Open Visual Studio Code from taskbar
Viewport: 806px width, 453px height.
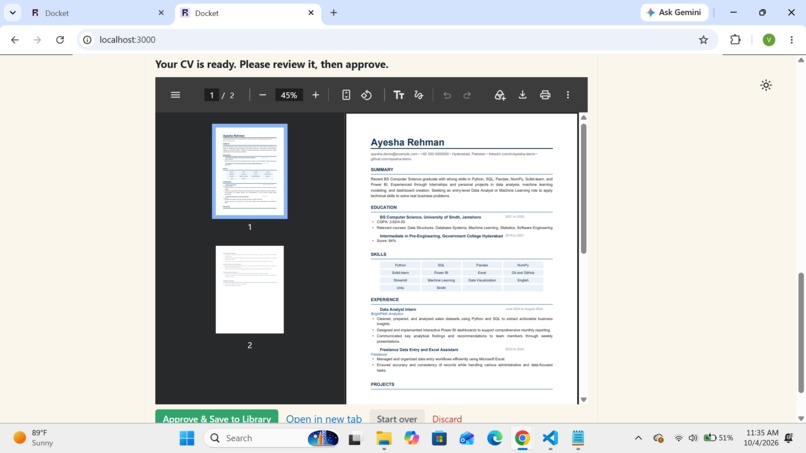tap(550, 438)
